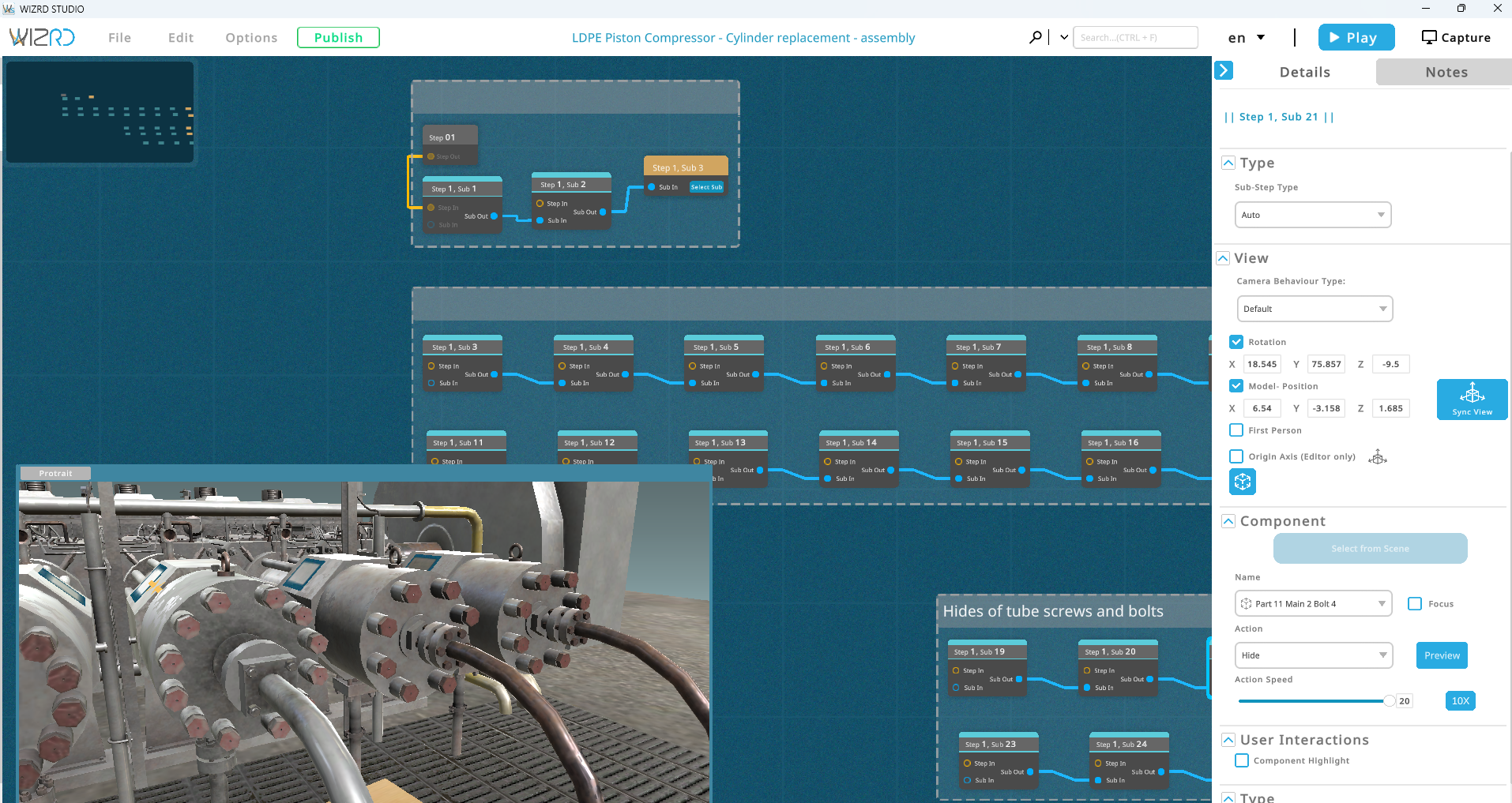Viewport: 1512px width, 803px height.
Task: Click Step Out port on Step 01 node
Action: point(431,156)
